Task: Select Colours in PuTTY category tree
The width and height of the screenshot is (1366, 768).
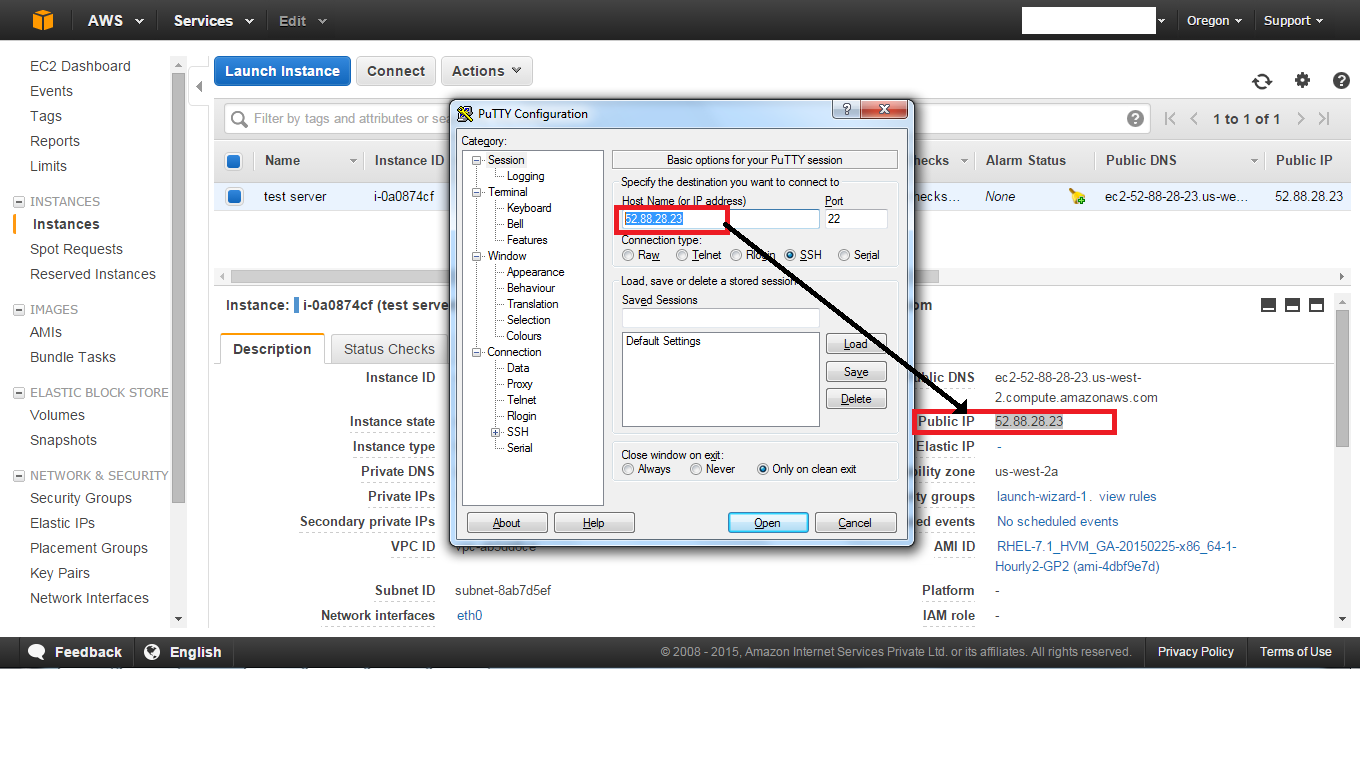Action: (524, 336)
